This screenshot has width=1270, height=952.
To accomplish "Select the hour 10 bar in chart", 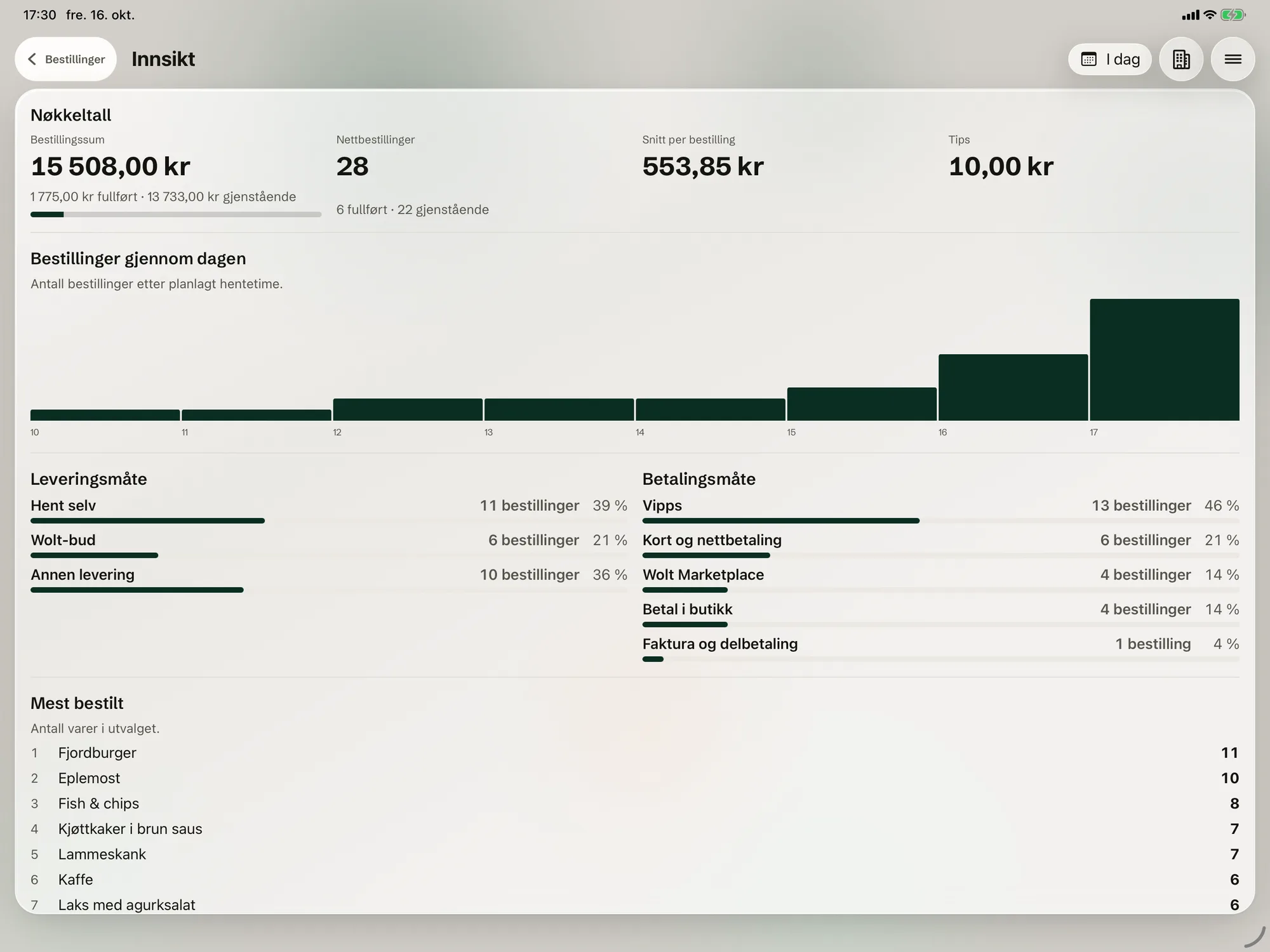I will pos(105,415).
